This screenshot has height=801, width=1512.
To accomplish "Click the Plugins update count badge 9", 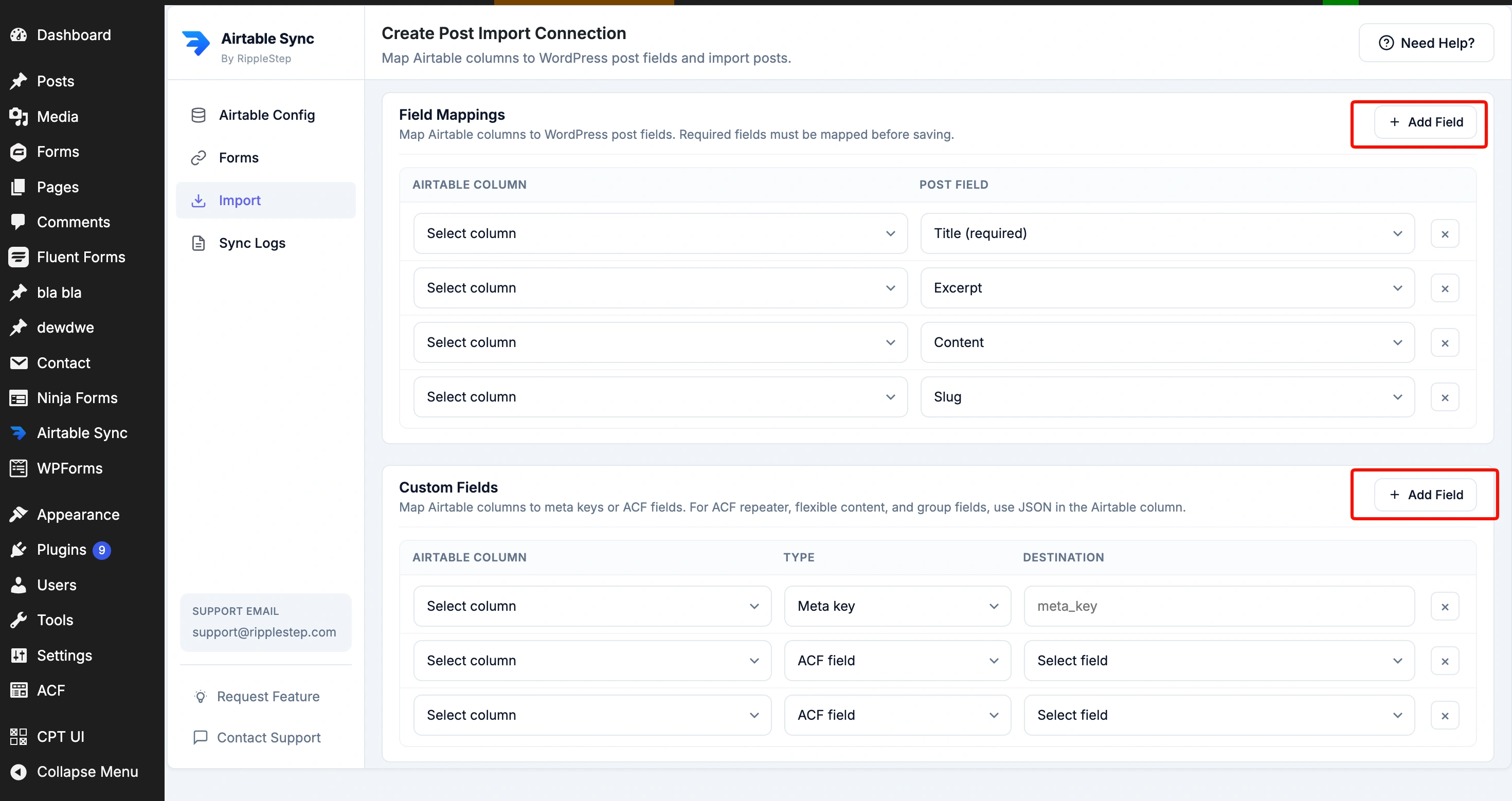I will [x=101, y=550].
